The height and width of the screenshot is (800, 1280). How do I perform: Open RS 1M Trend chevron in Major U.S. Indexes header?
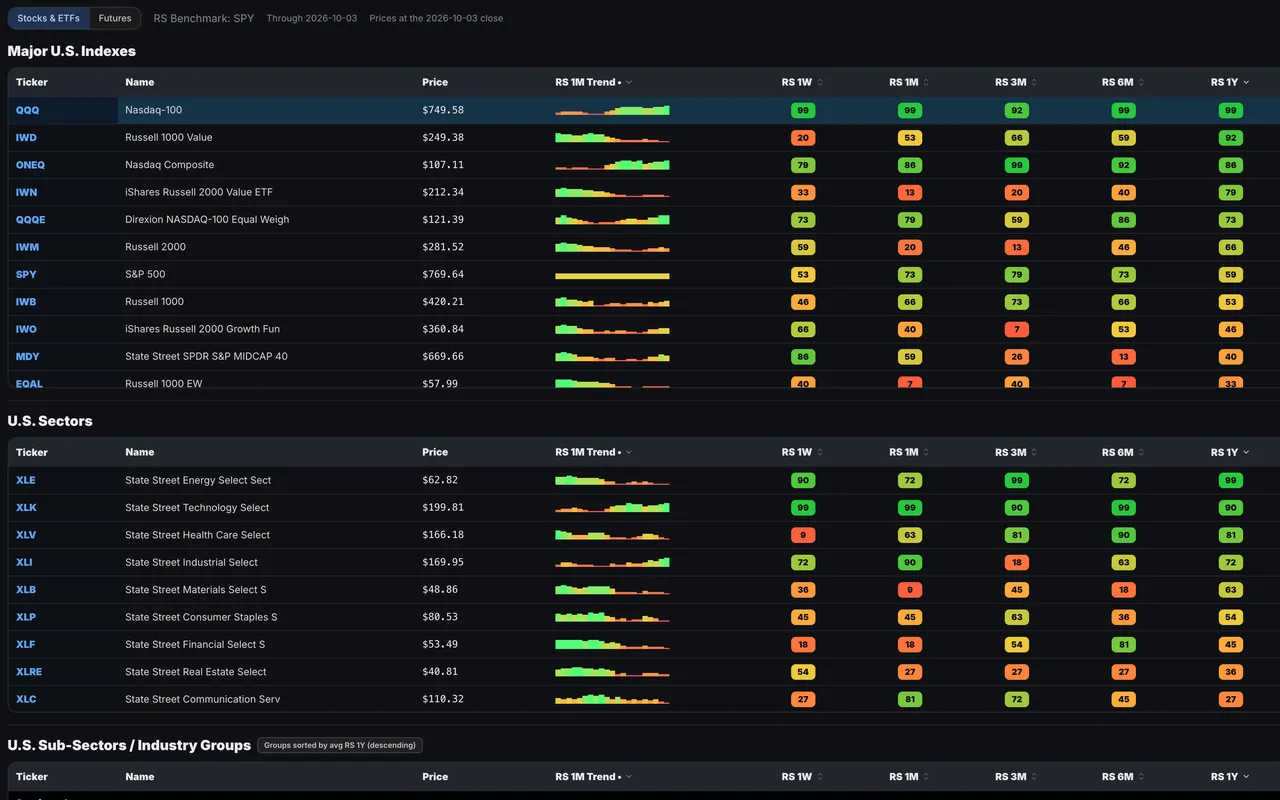(629, 82)
